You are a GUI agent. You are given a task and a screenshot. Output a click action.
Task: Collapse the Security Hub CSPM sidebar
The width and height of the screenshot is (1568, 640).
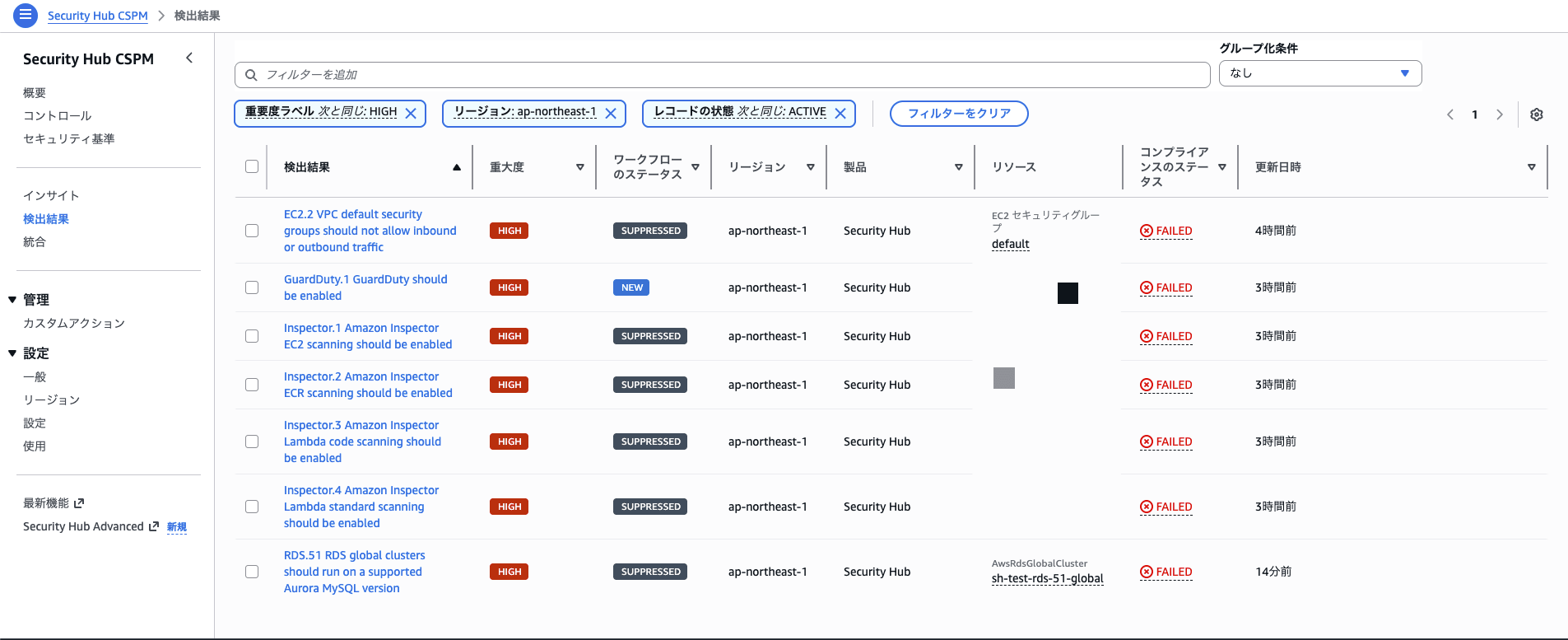tap(189, 58)
